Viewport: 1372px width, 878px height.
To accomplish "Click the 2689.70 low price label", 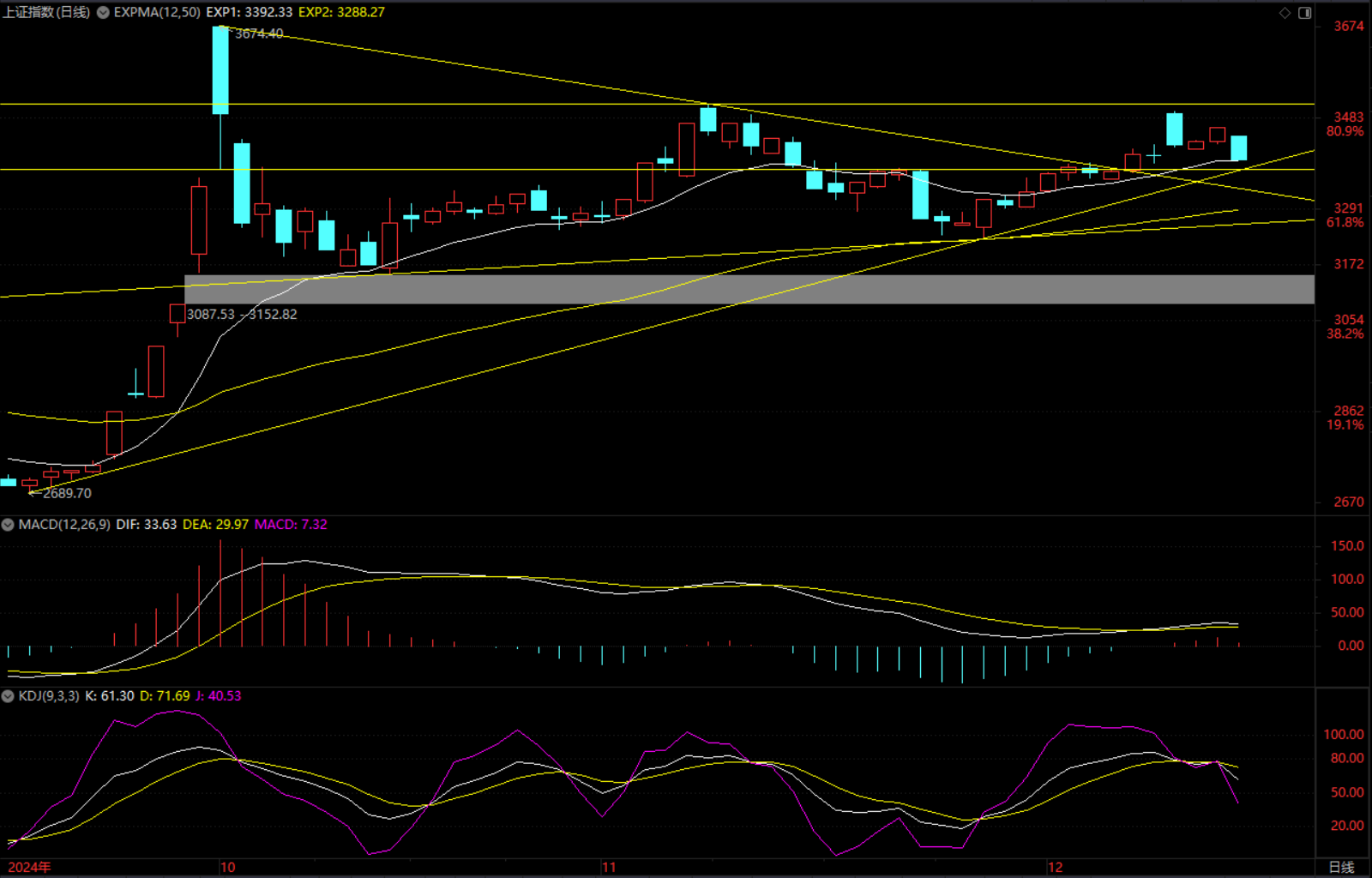I will pyautogui.click(x=67, y=493).
